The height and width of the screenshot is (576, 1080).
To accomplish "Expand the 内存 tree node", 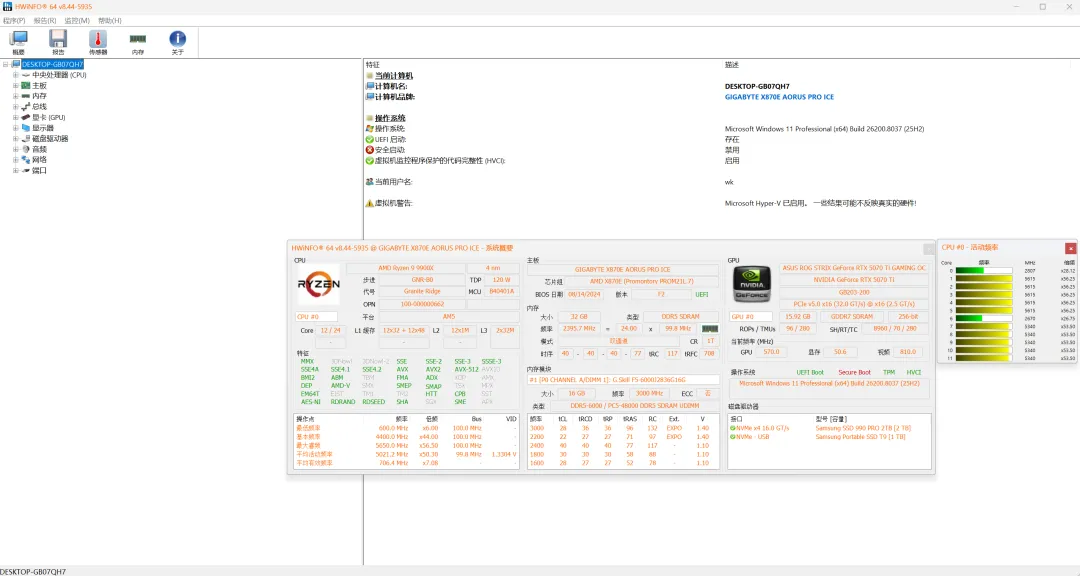I will point(15,96).
